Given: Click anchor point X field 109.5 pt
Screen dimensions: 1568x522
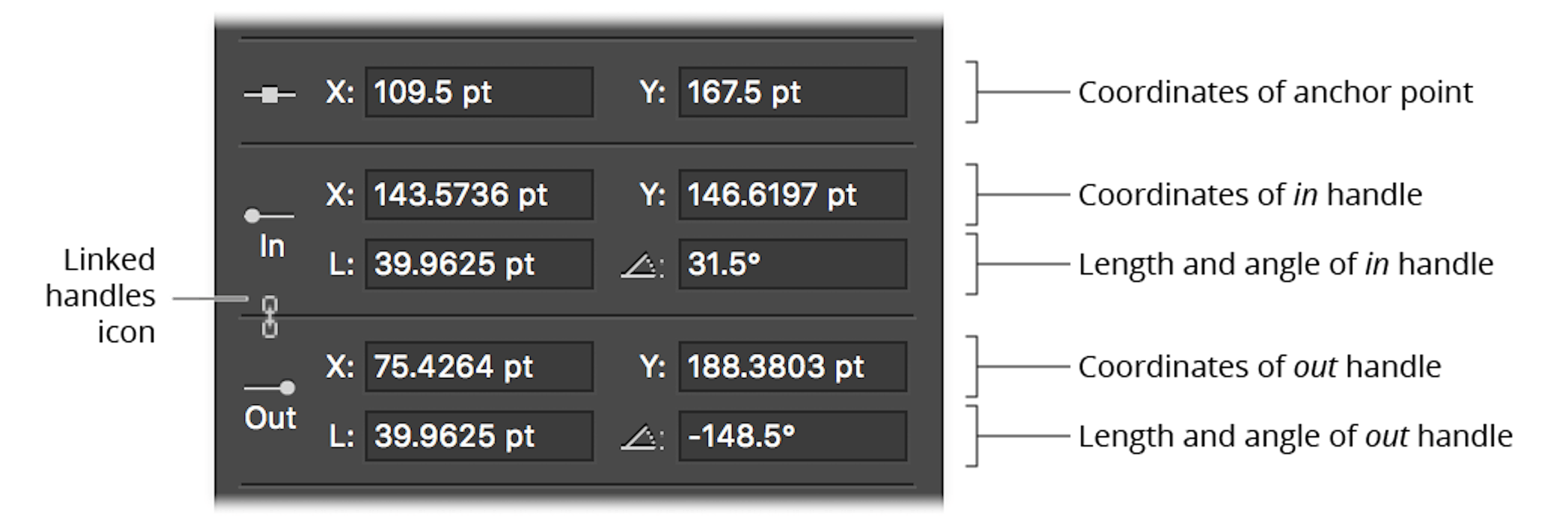Looking at the screenshot, I should click(479, 93).
